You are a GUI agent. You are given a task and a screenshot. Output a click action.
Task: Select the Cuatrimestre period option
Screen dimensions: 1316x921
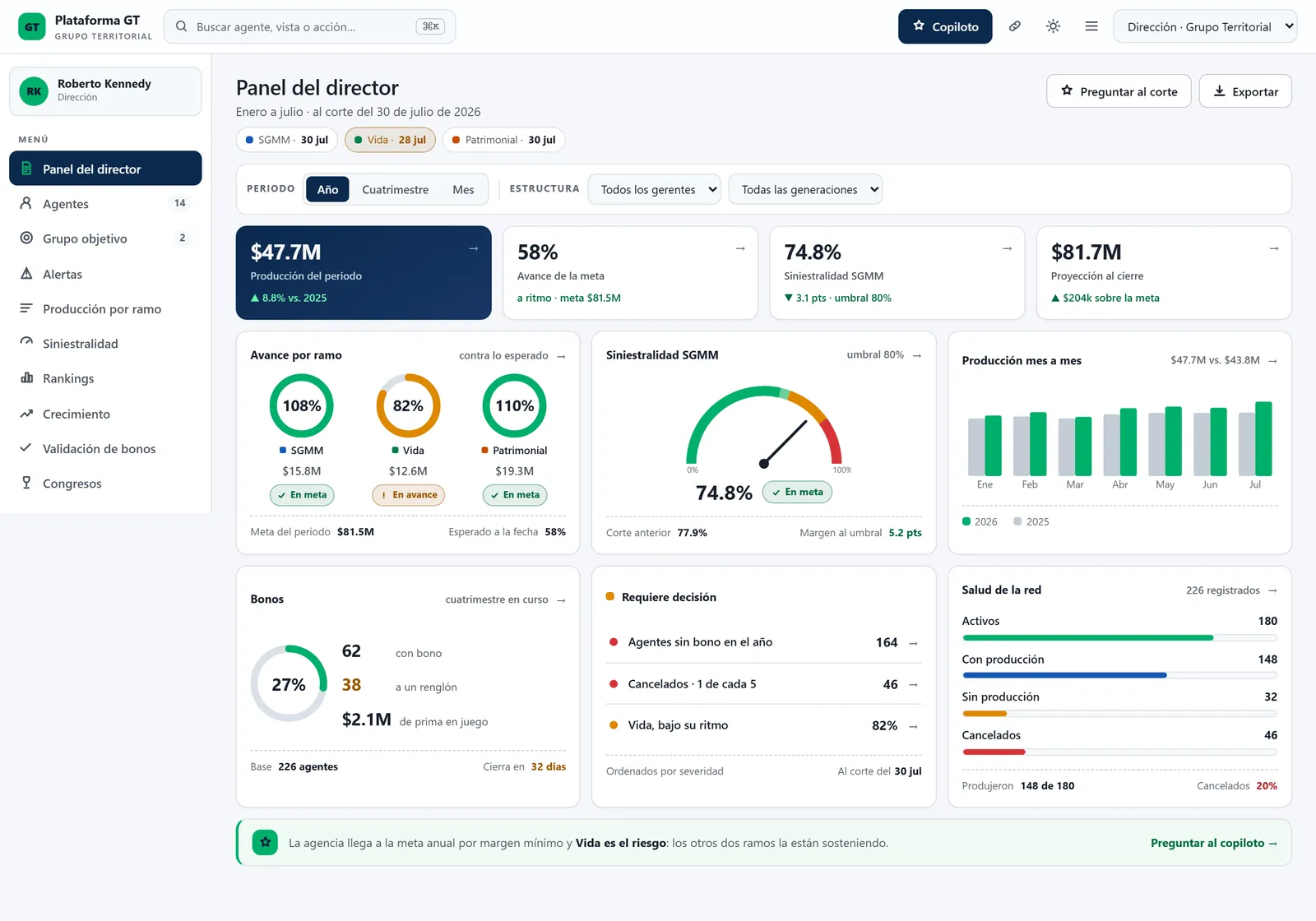[x=395, y=189]
